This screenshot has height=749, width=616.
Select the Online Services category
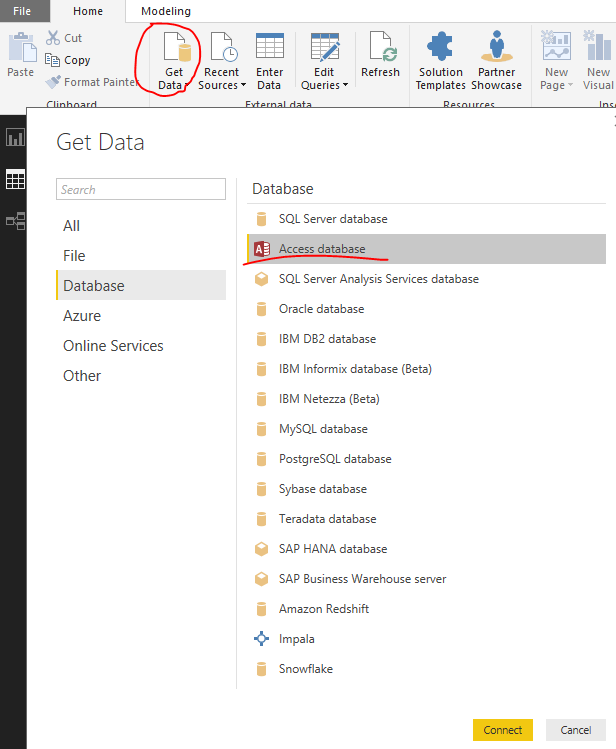tap(141, 346)
